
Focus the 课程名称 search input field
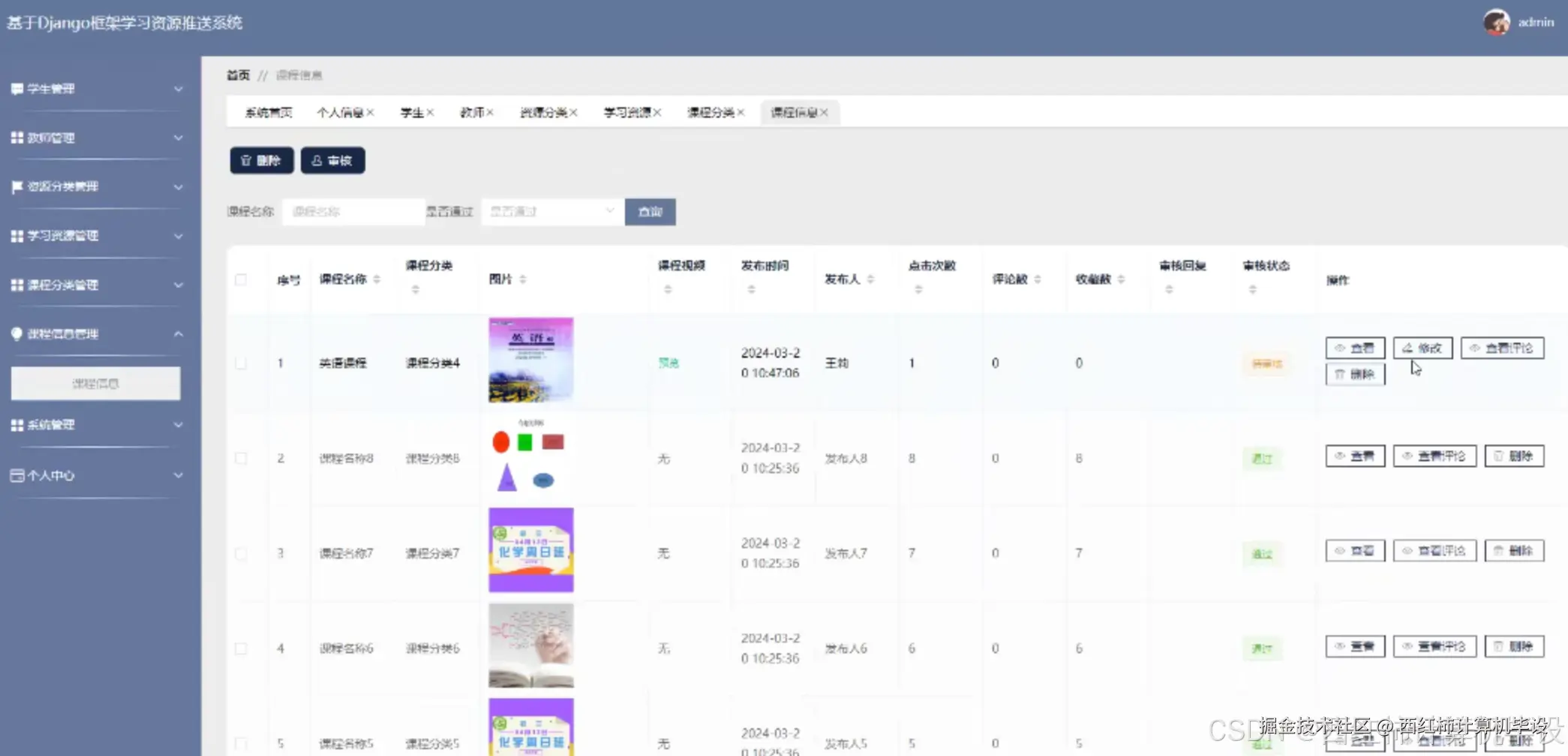pyautogui.click(x=353, y=211)
